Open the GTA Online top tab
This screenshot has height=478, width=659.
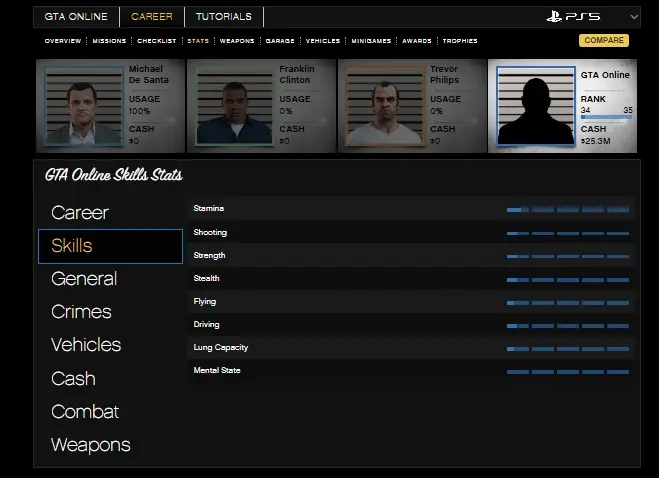click(76, 17)
